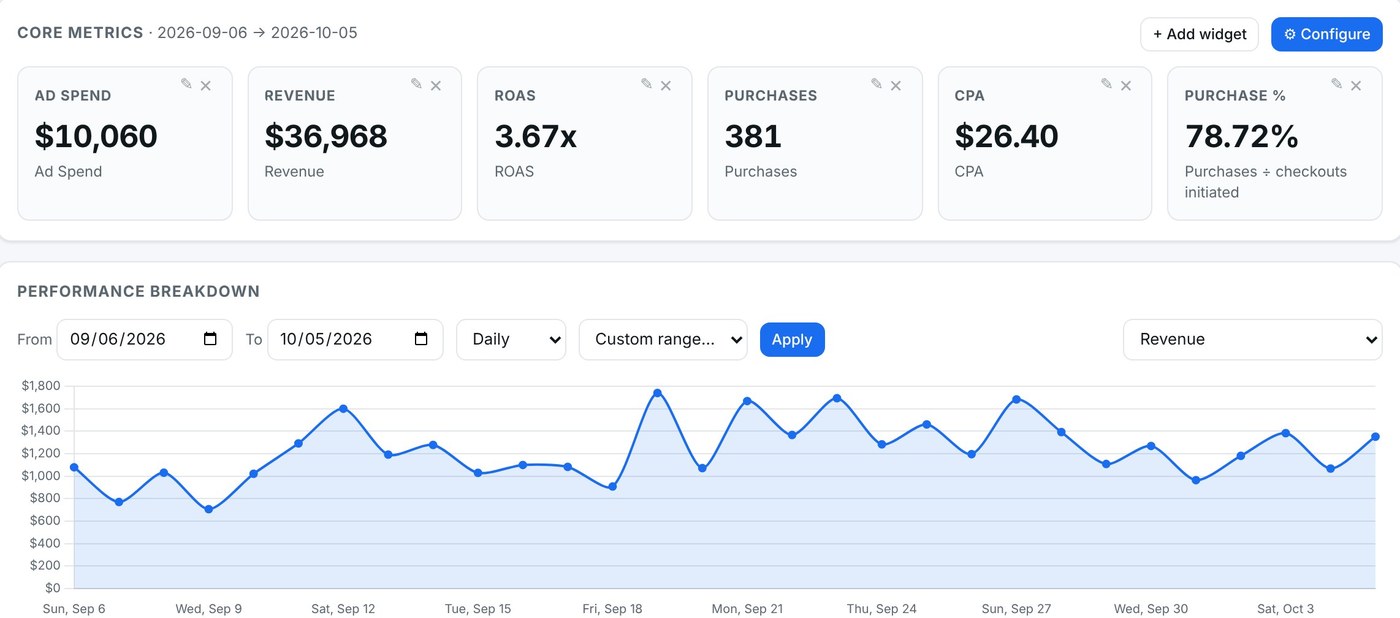Open the Configure settings button

[1326, 34]
